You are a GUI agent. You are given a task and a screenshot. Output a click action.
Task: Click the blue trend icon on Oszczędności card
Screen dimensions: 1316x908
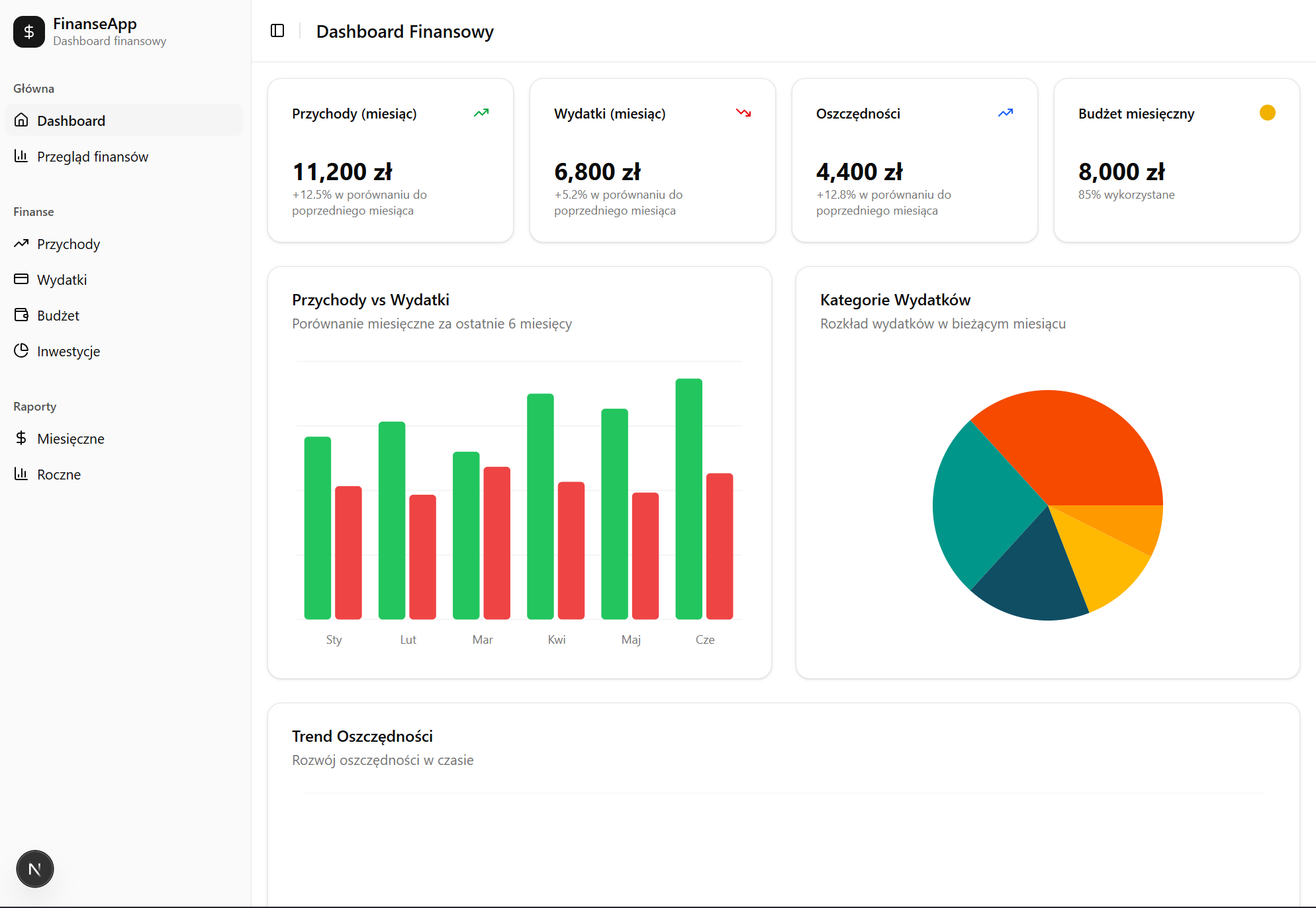[1006, 113]
